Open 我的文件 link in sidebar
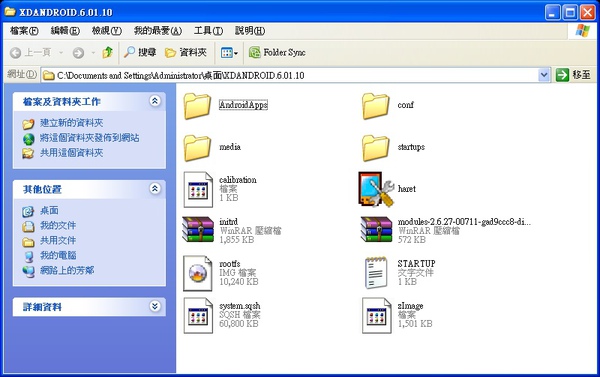 point(58,225)
